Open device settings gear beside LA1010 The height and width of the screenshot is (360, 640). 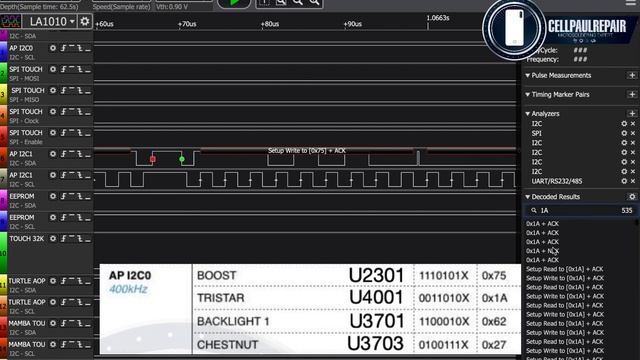(84, 21)
